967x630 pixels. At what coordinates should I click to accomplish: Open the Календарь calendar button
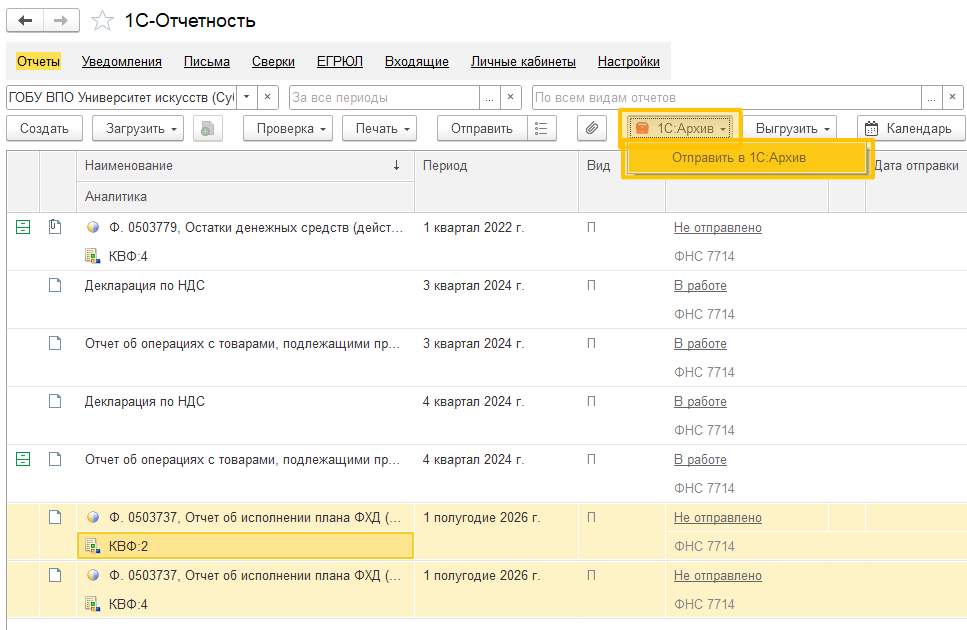click(911, 128)
